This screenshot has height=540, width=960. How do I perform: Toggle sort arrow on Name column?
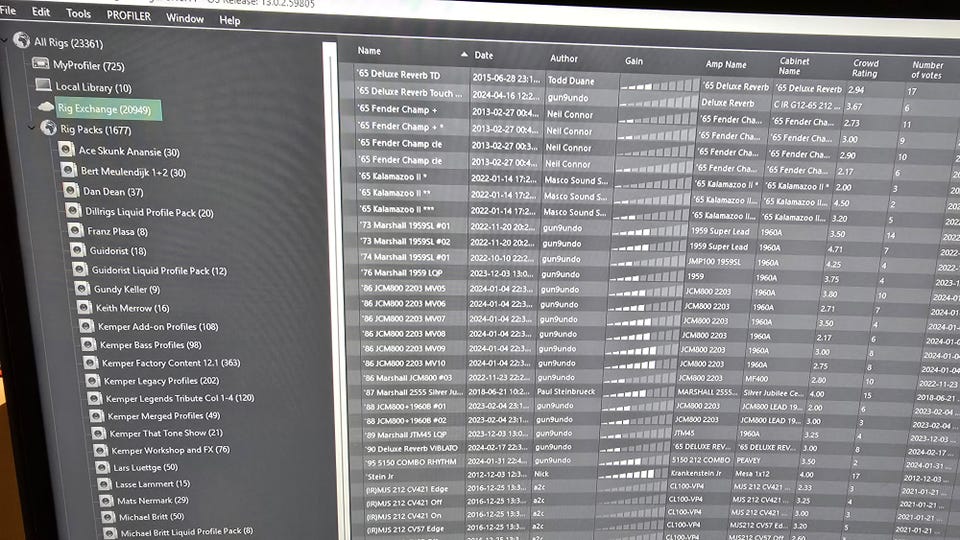[464, 54]
